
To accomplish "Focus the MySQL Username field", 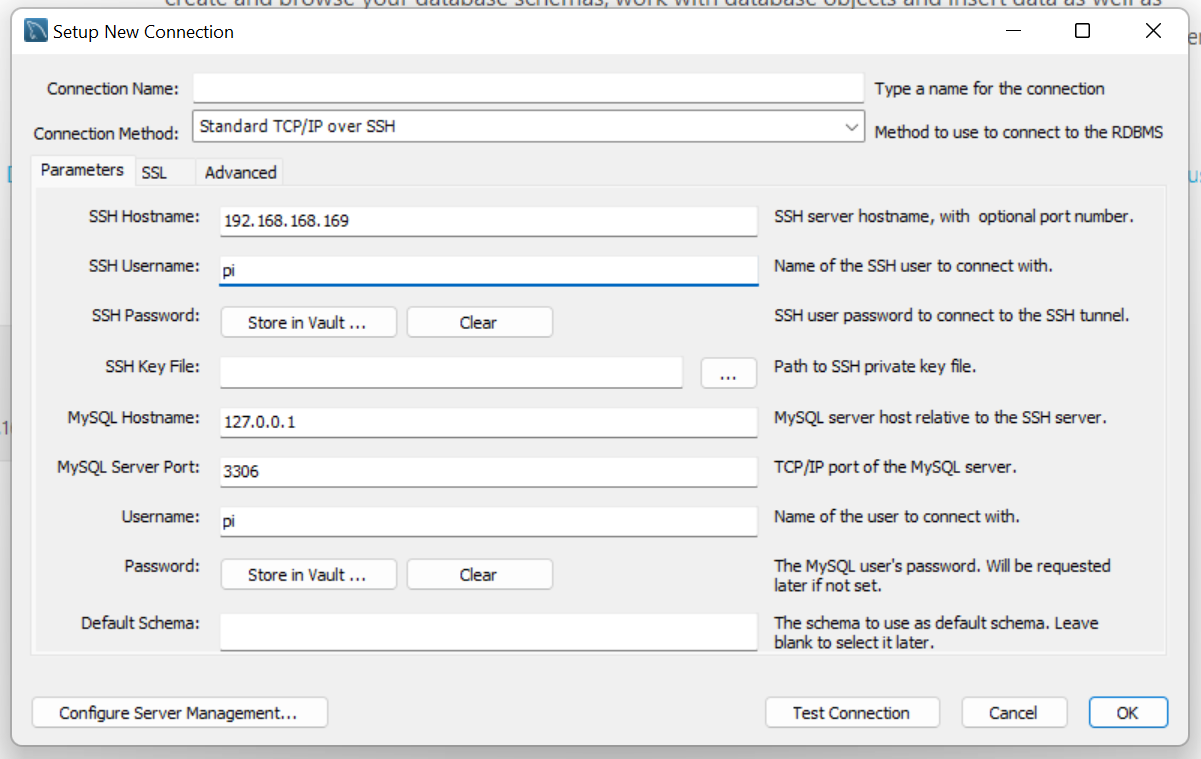I will (488, 521).
